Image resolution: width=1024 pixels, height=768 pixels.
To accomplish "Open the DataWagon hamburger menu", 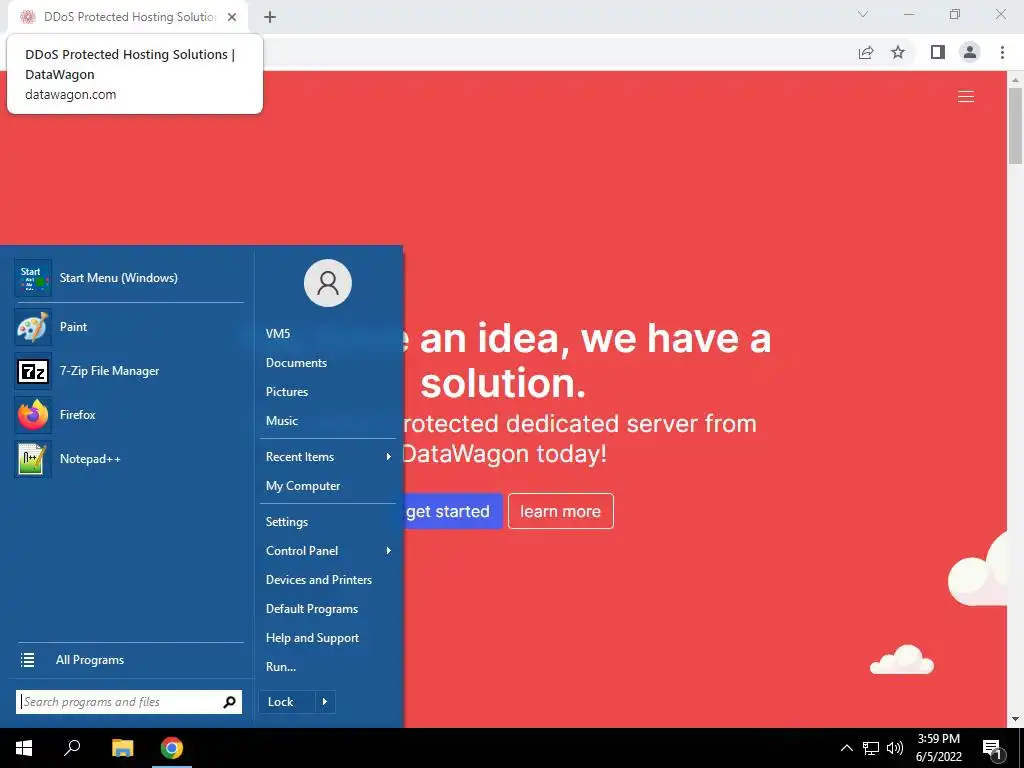I will point(966,97).
